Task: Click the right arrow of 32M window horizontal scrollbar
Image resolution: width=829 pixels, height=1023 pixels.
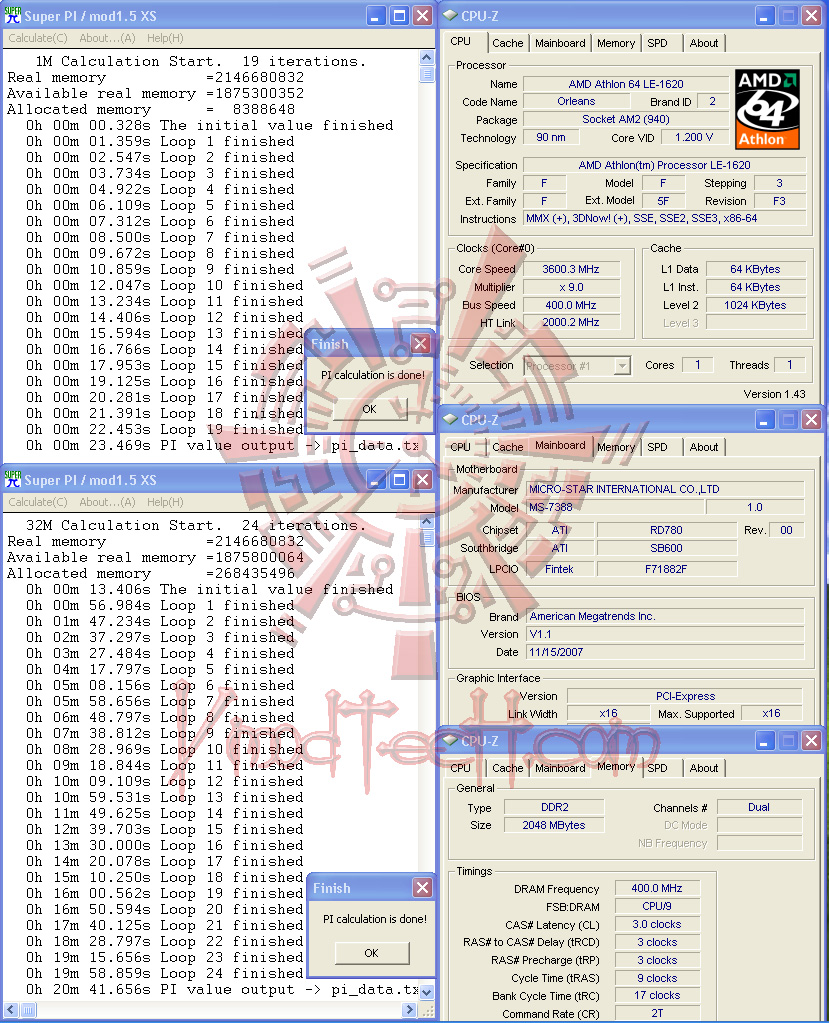Action: tap(409, 1010)
